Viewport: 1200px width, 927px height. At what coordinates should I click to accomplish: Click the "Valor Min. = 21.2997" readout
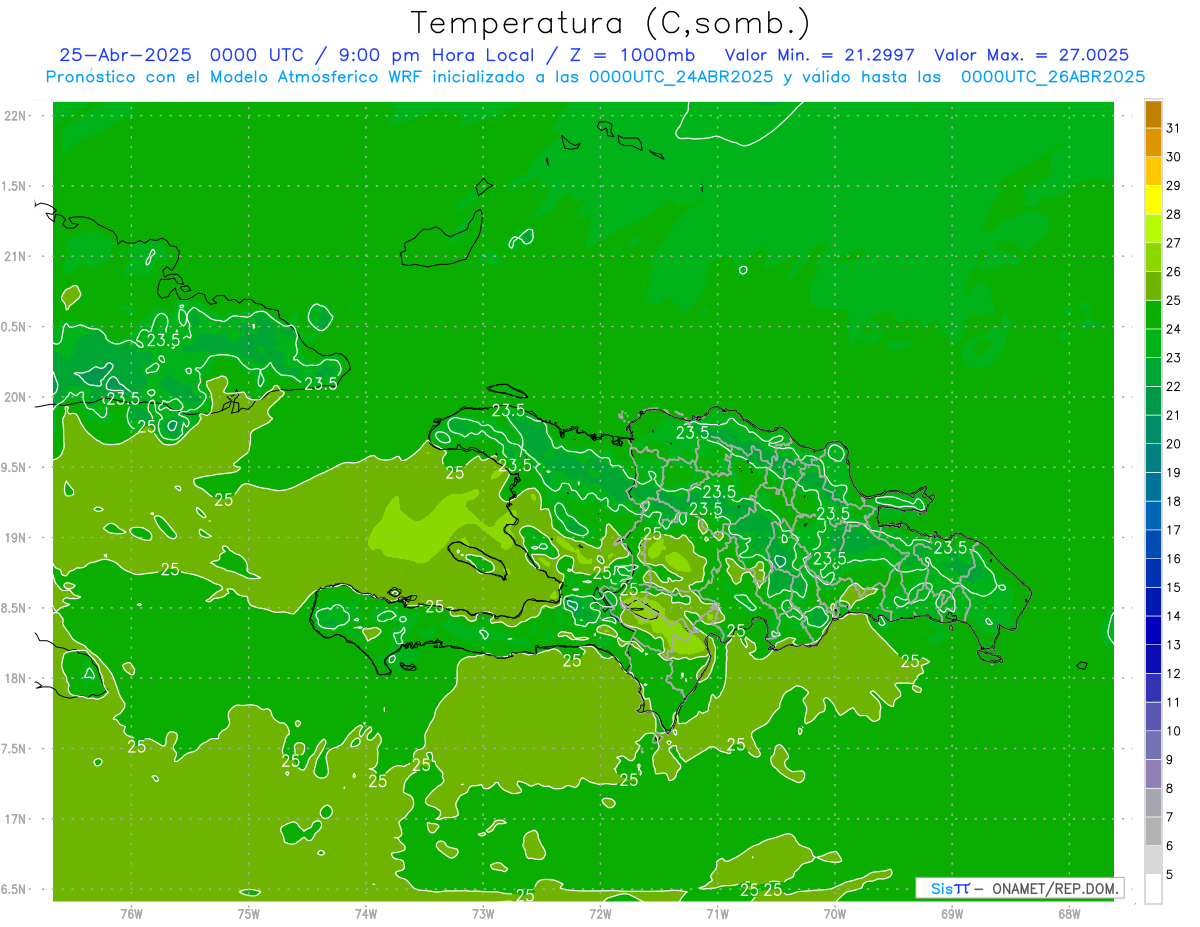click(819, 55)
